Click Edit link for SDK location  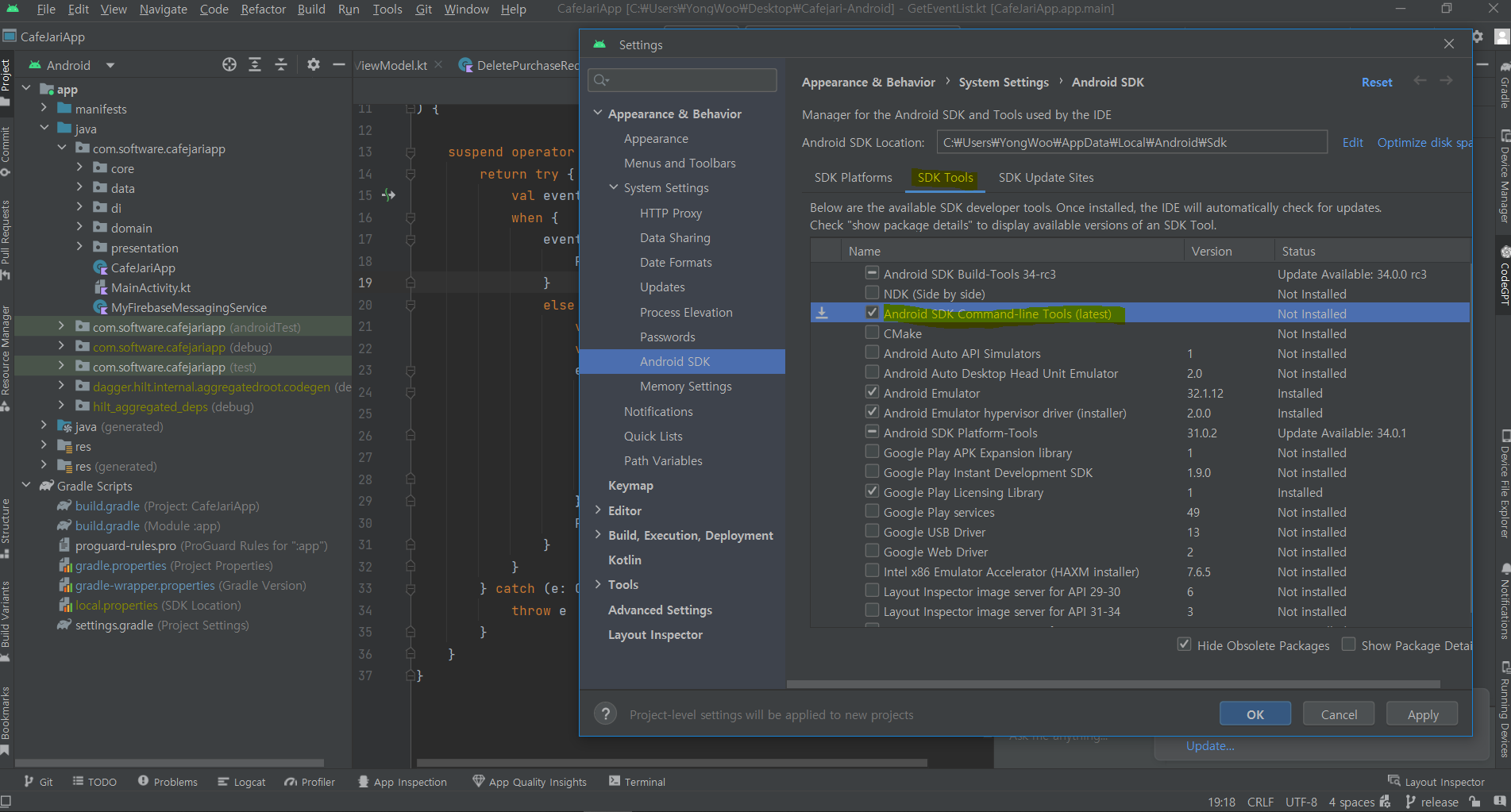tap(1352, 142)
